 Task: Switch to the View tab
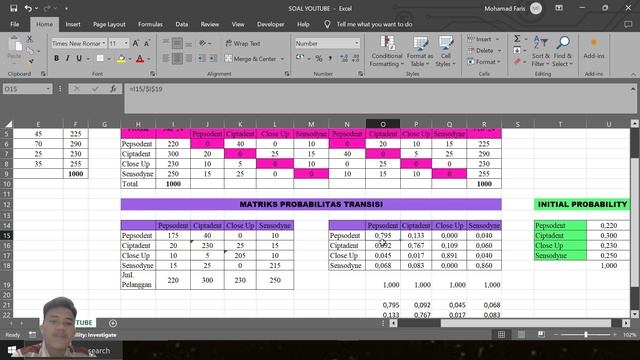(238, 24)
